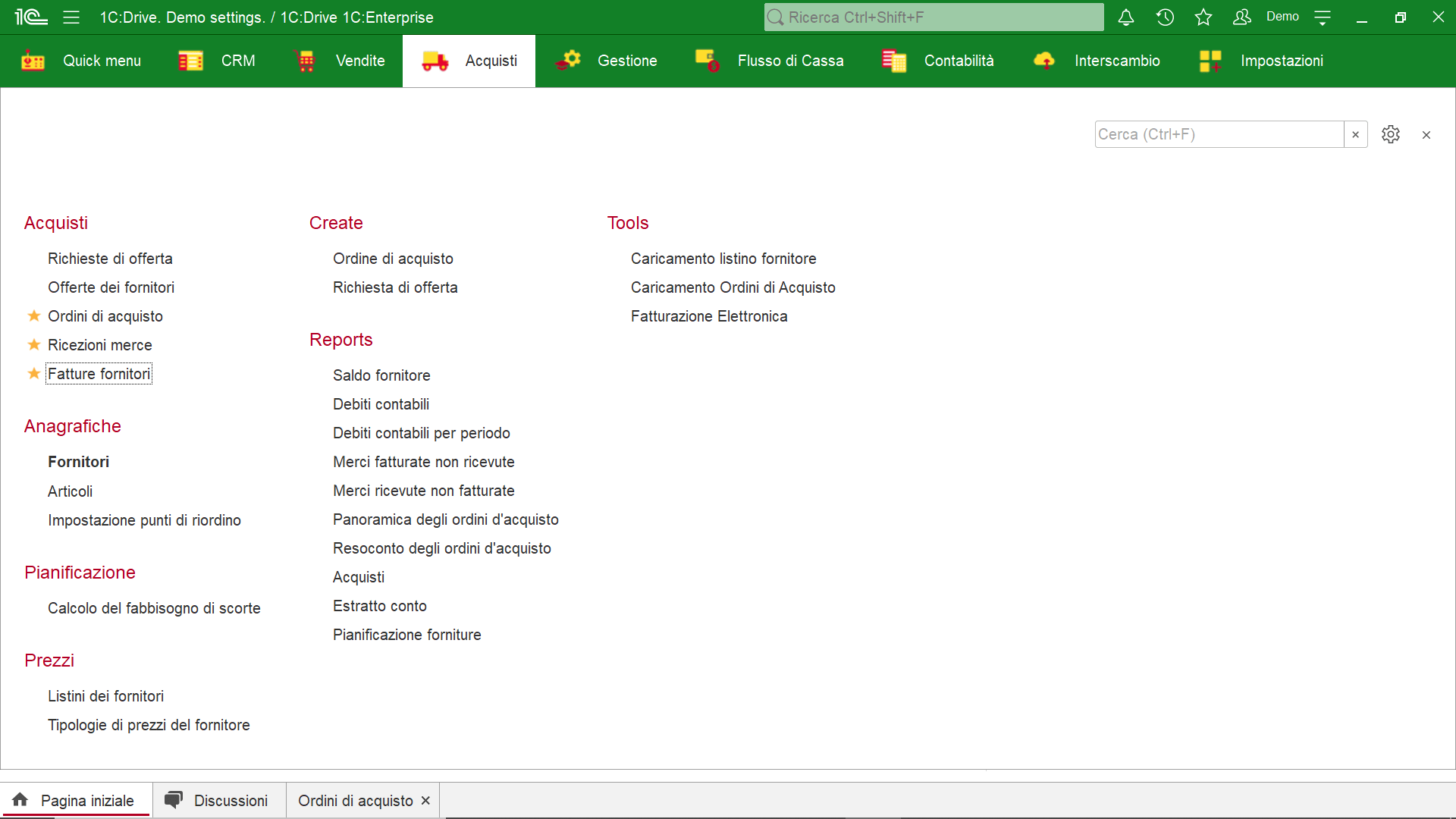The width and height of the screenshot is (1456, 819).
Task: Create new Ordine di acquisto
Action: [393, 259]
